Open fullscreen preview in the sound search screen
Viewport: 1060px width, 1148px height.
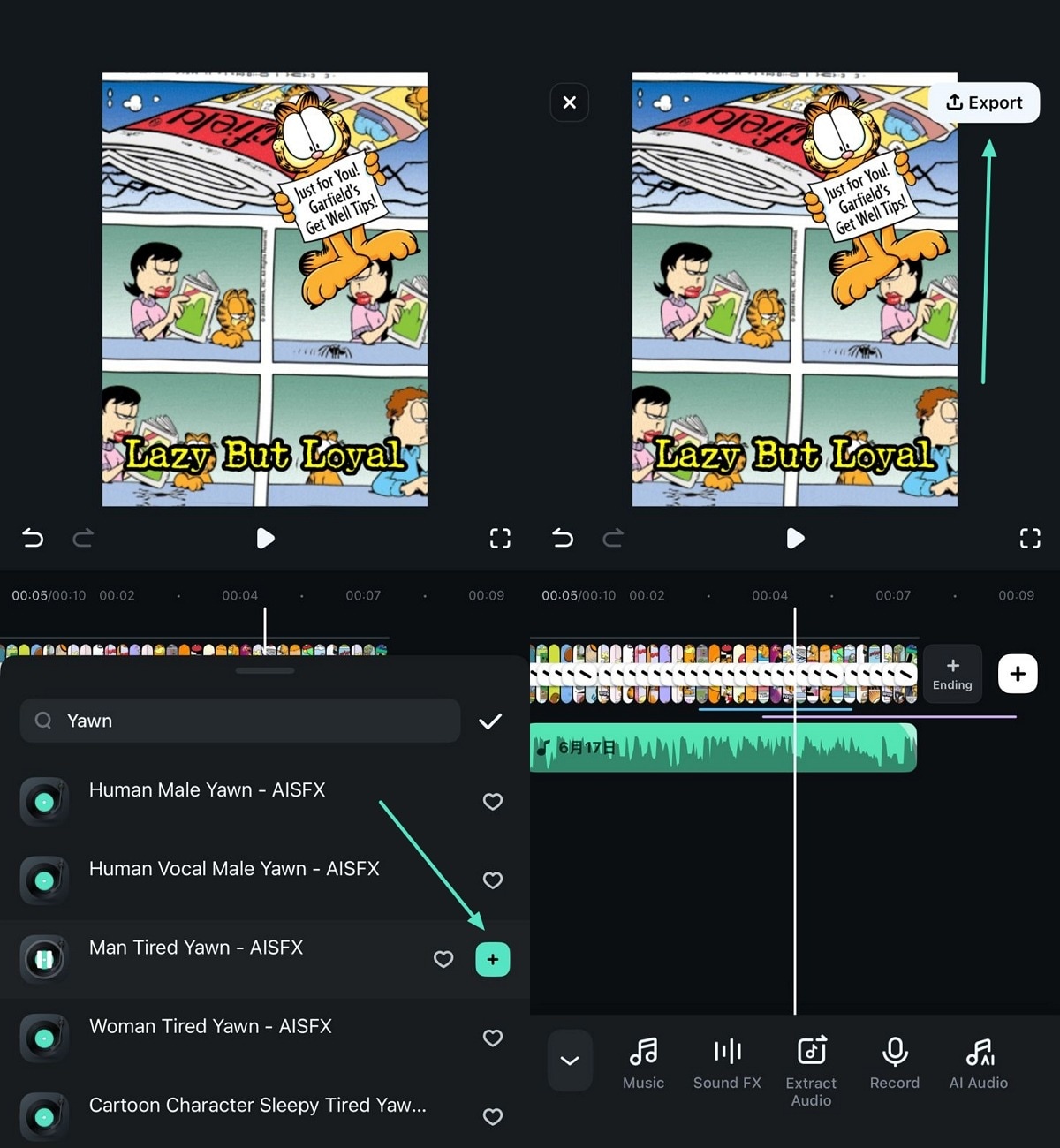[x=500, y=538]
